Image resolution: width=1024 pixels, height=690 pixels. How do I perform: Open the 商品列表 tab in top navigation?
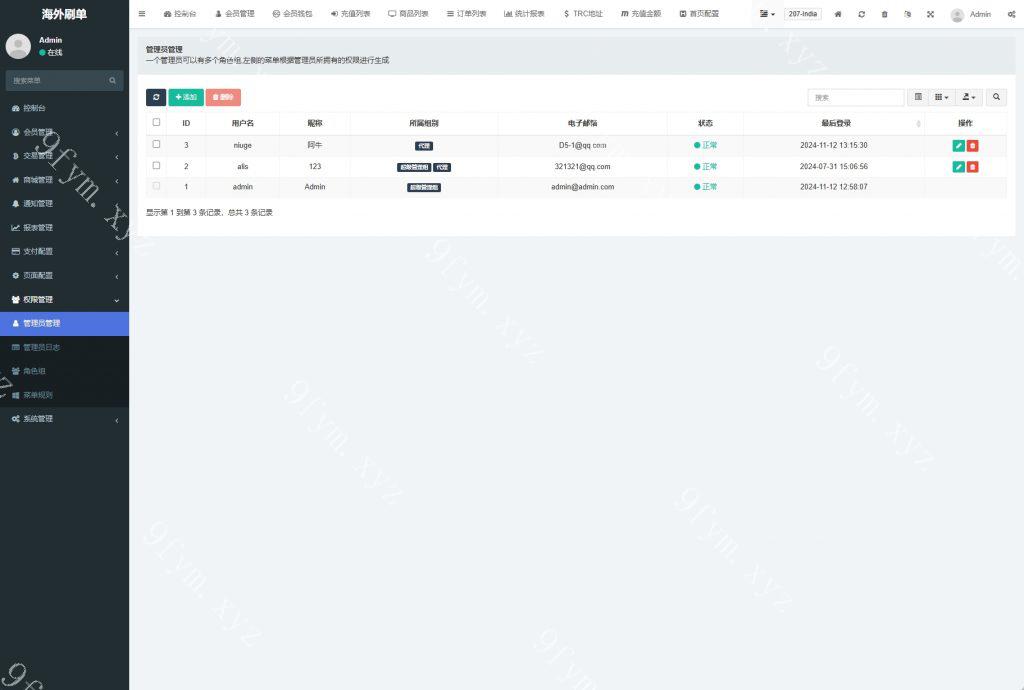click(x=408, y=14)
